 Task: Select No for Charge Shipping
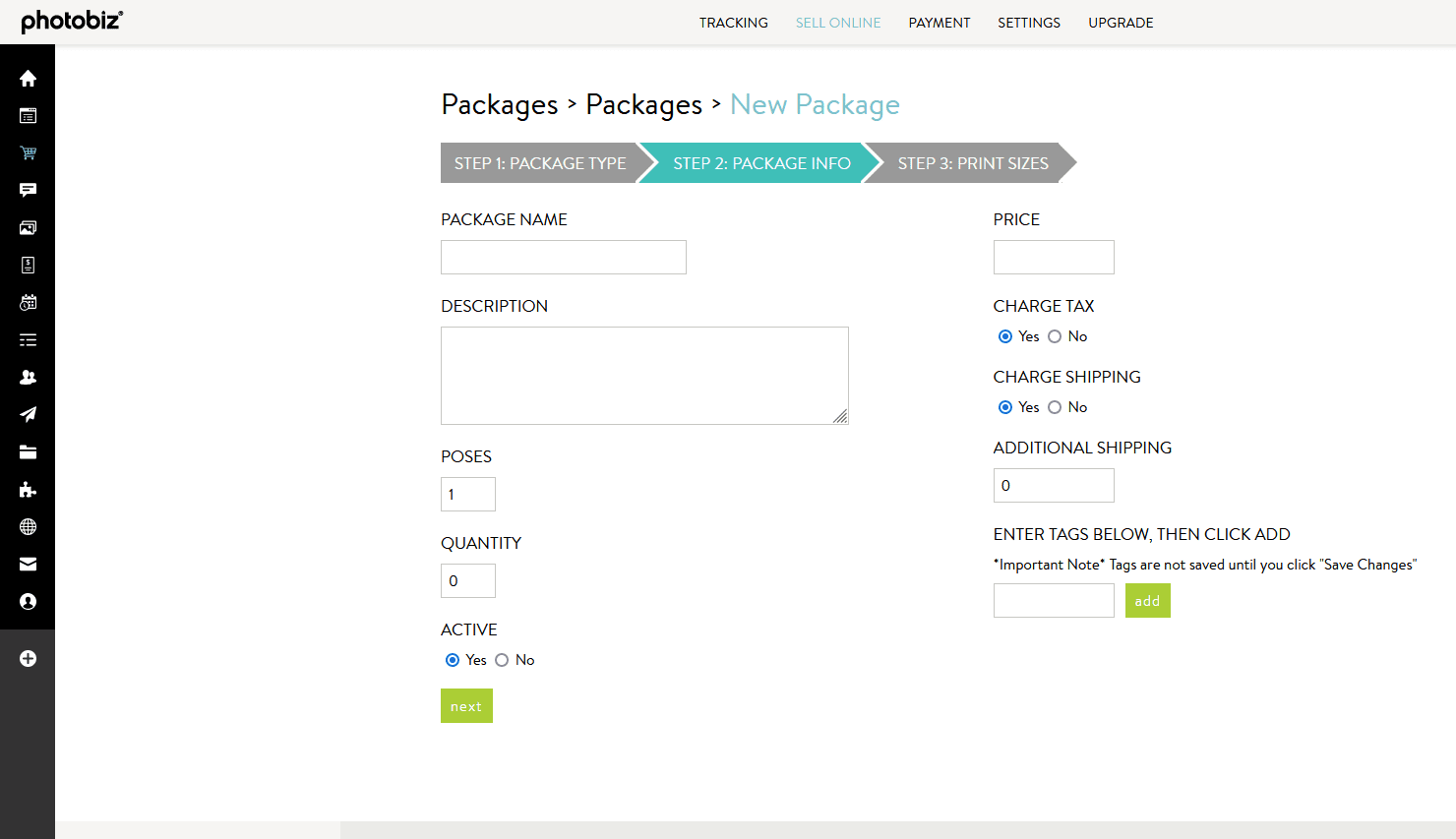(x=1055, y=407)
